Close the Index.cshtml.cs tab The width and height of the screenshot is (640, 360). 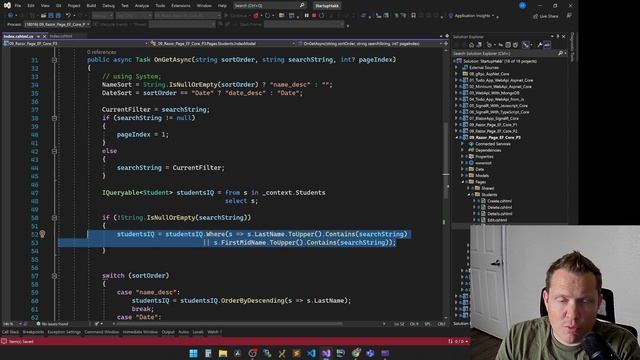point(44,36)
